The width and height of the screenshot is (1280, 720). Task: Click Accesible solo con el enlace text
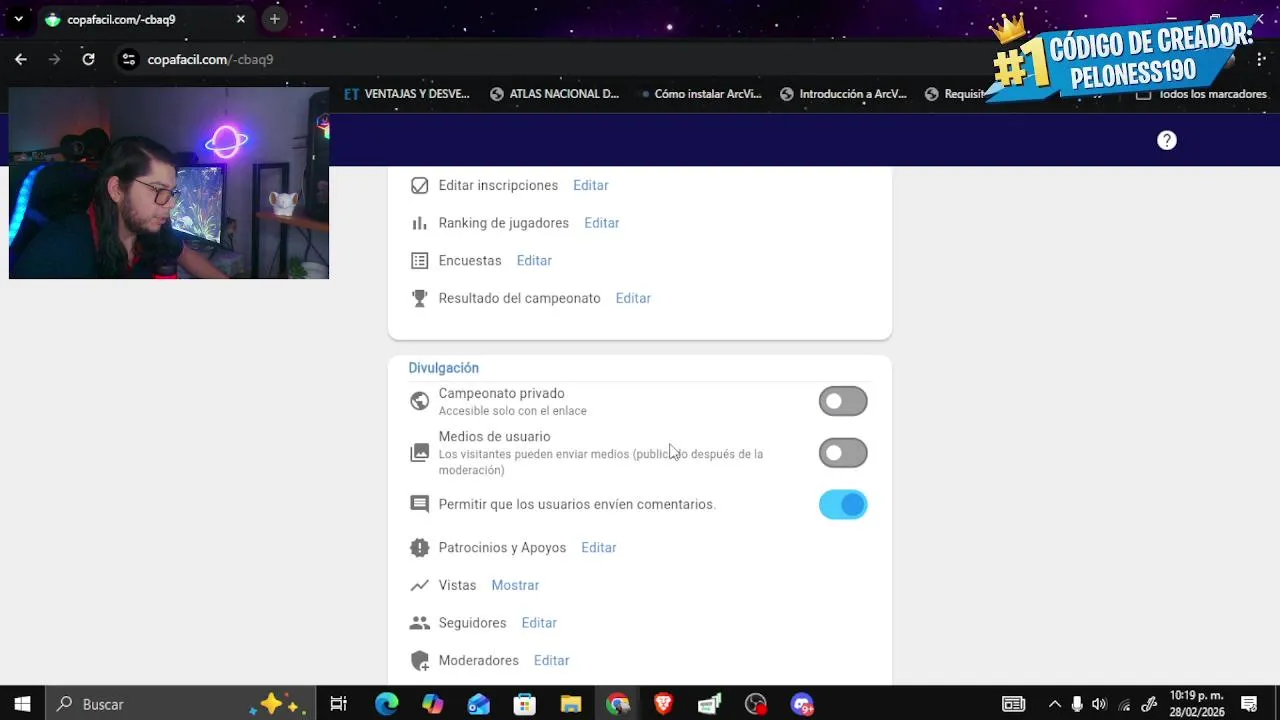[512, 411]
